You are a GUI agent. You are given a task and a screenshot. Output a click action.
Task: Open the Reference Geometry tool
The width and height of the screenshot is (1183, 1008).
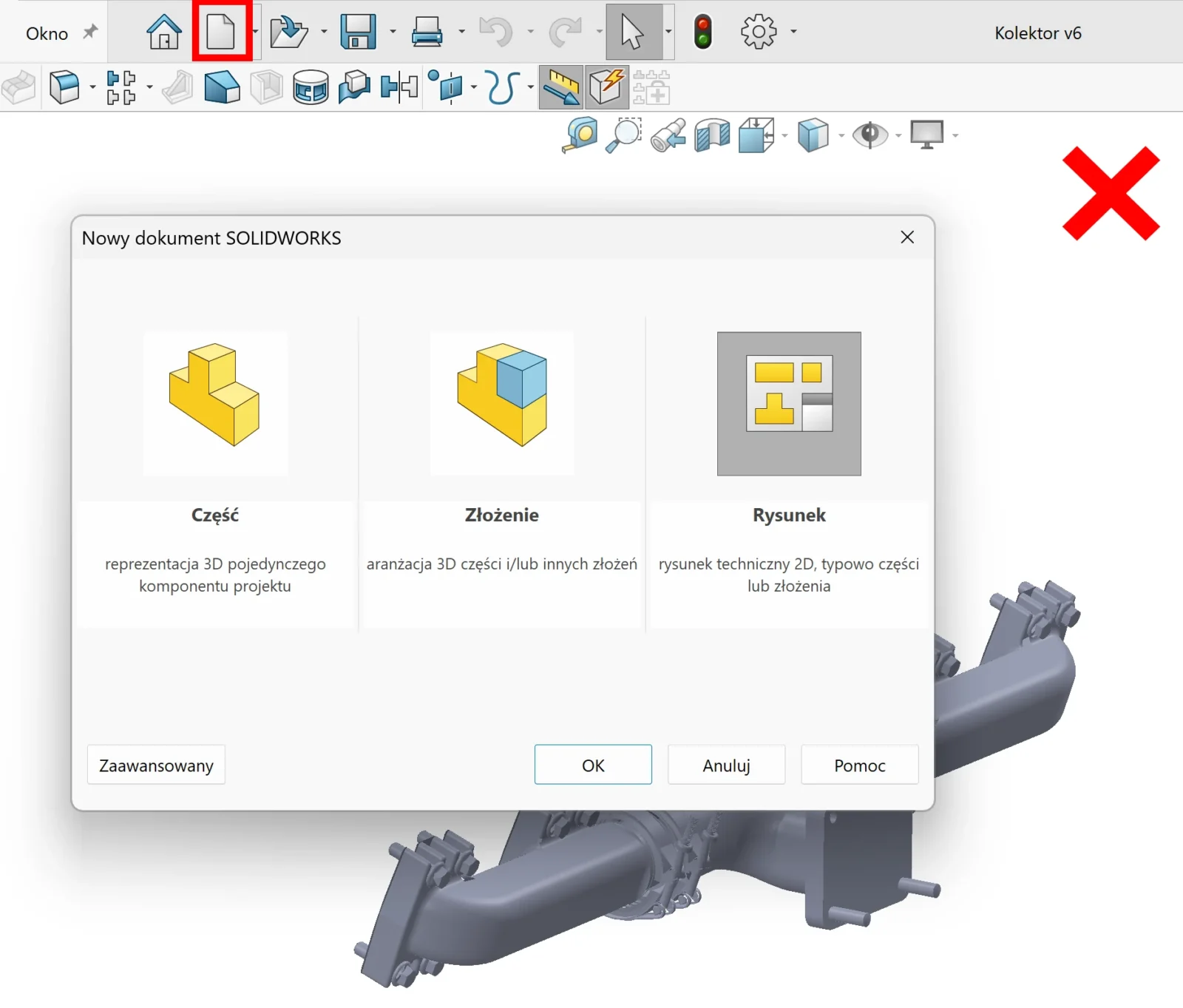446,87
